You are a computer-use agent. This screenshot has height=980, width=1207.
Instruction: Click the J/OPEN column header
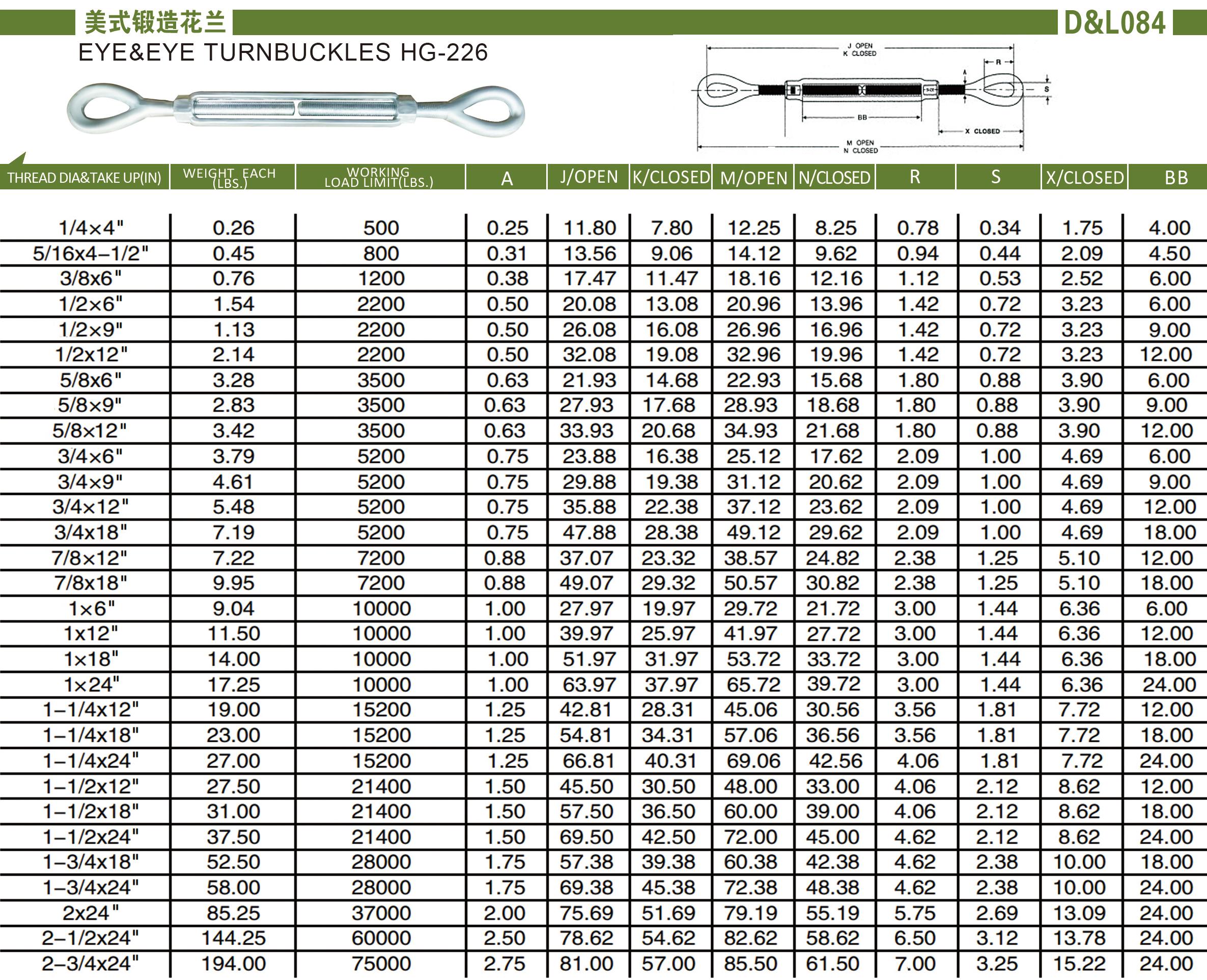(589, 177)
